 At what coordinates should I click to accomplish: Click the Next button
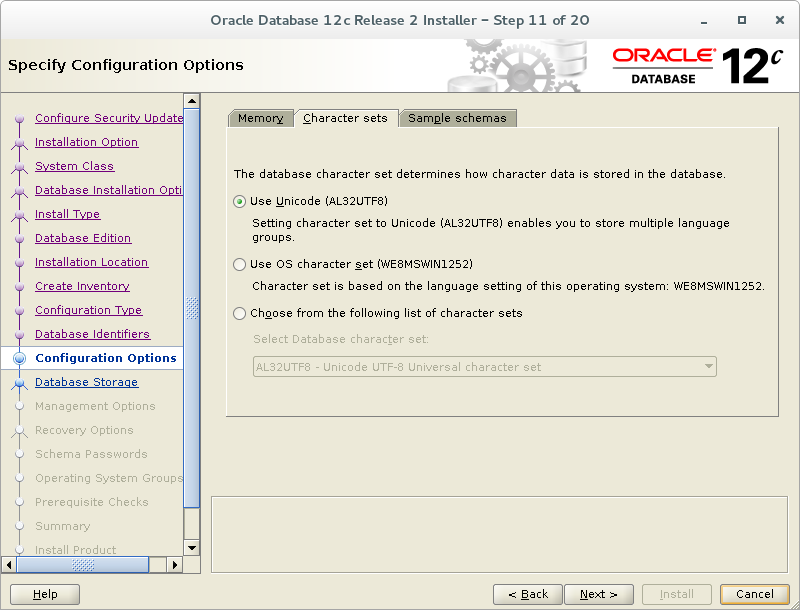click(599, 594)
